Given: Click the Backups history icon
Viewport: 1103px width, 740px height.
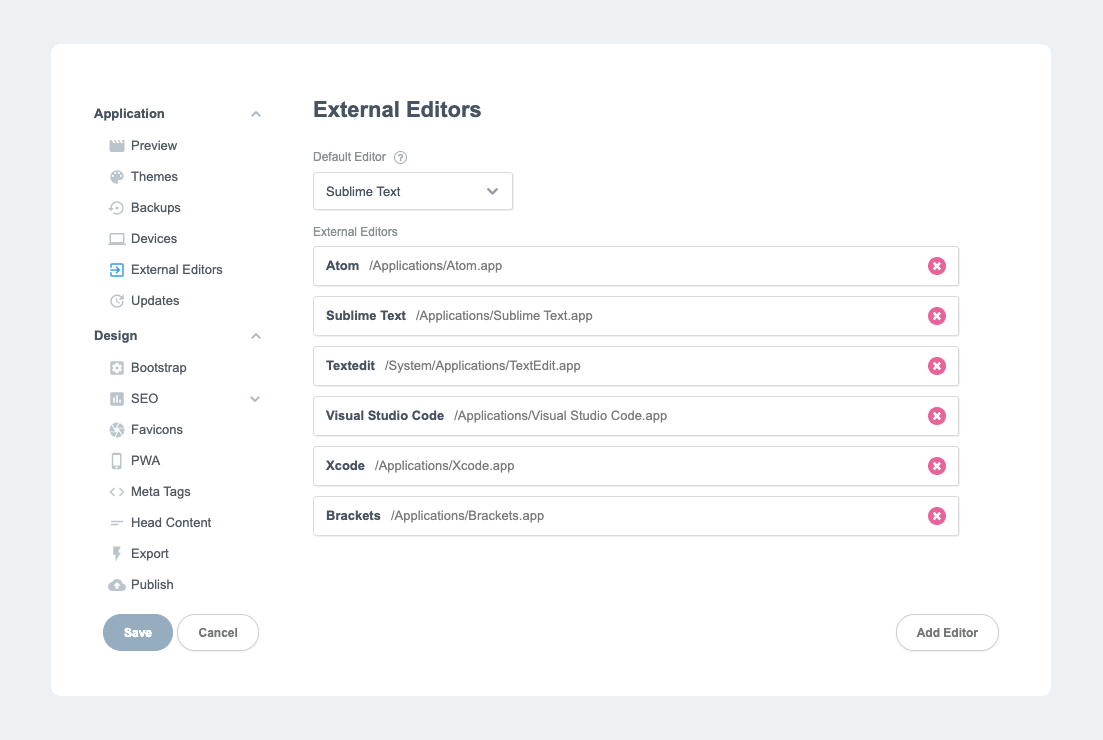Looking at the screenshot, I should [117, 208].
